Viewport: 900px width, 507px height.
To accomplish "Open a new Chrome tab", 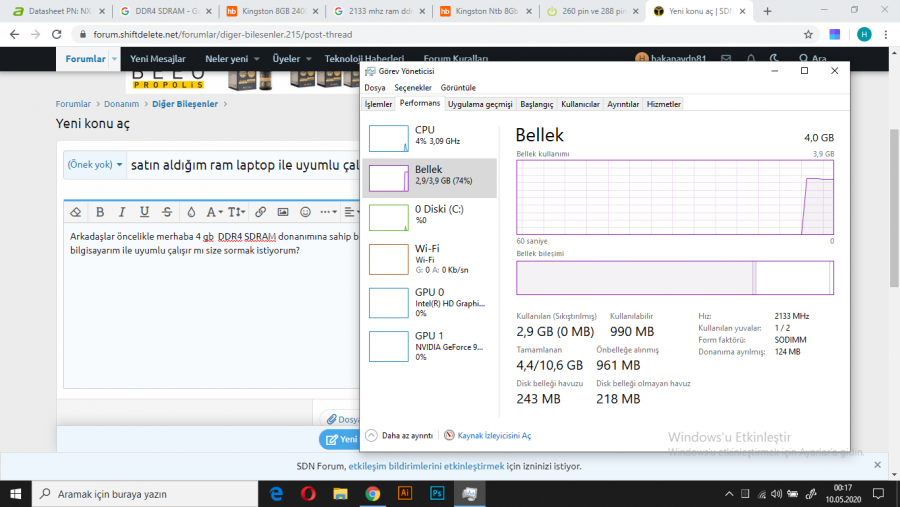I will pos(767,11).
